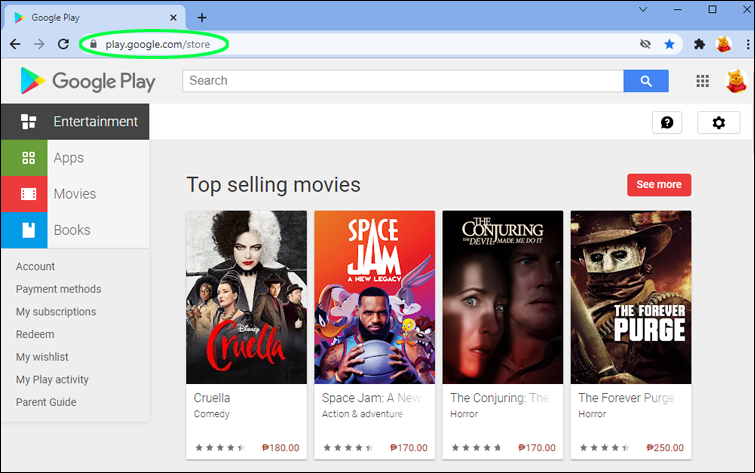Screen dimensions: 755x473
Task: Click inside the Search input field
Action: pos(403,81)
